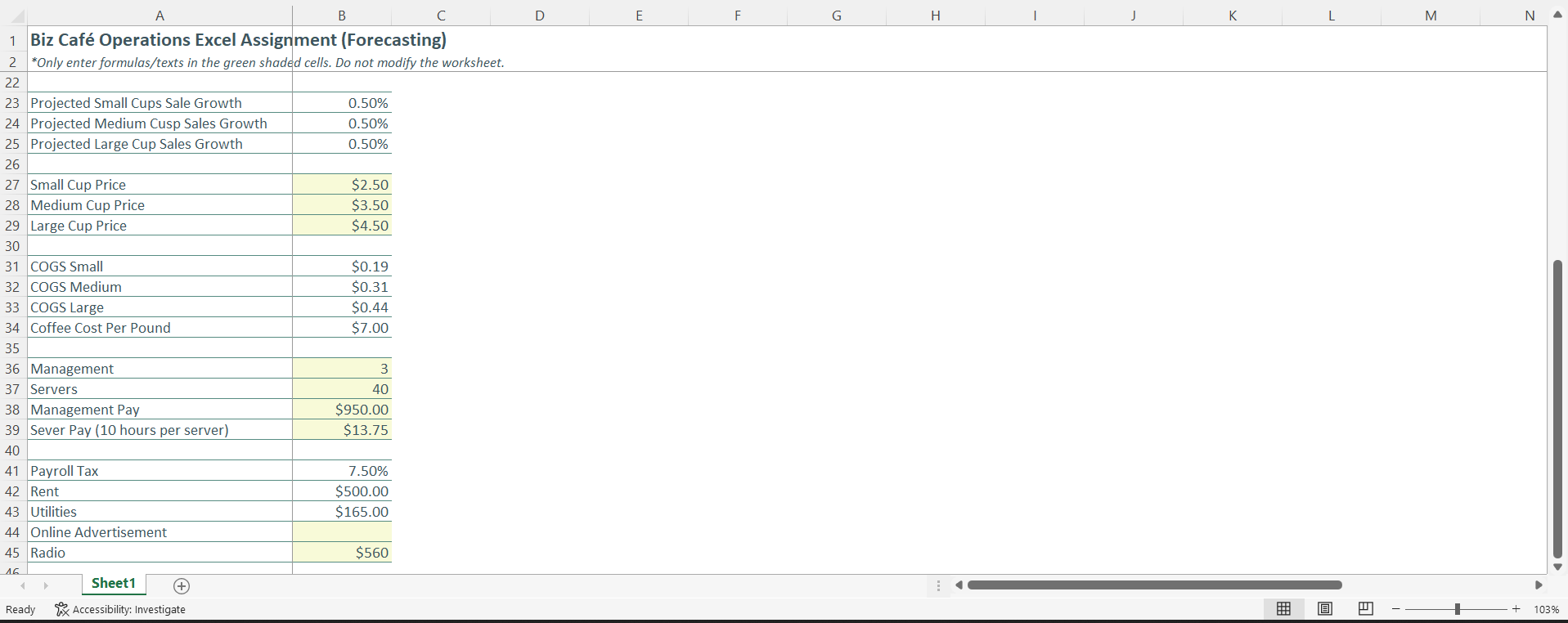Click the 'Projected Large Cup Sales Growth' cell
Image resolution: width=1568 pixels, height=623 pixels.
159,144
